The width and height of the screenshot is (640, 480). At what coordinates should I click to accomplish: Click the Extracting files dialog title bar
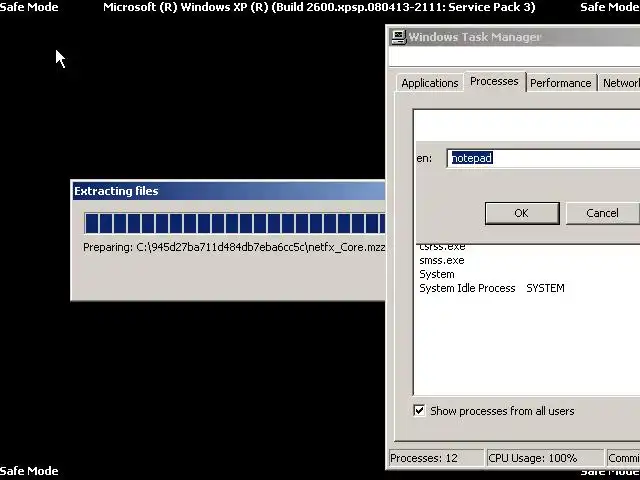[229, 191]
